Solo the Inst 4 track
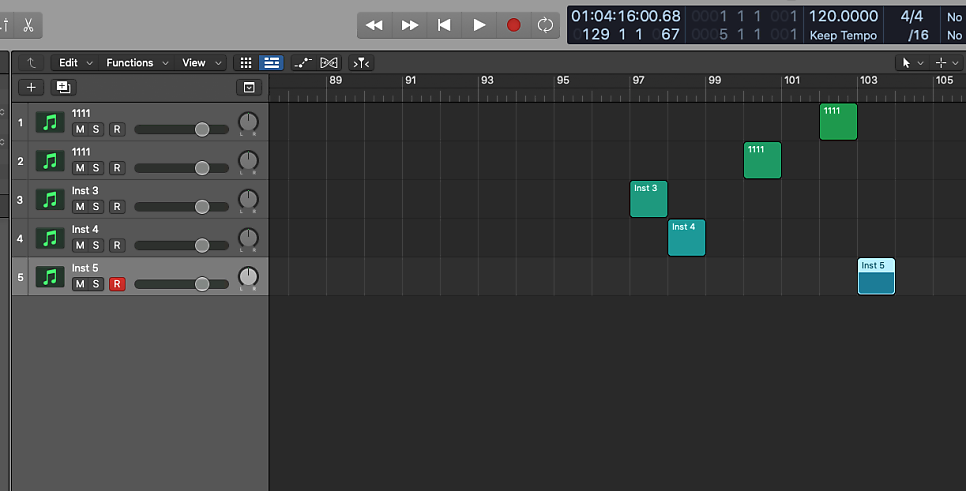The image size is (966, 491). pyautogui.click(x=95, y=246)
